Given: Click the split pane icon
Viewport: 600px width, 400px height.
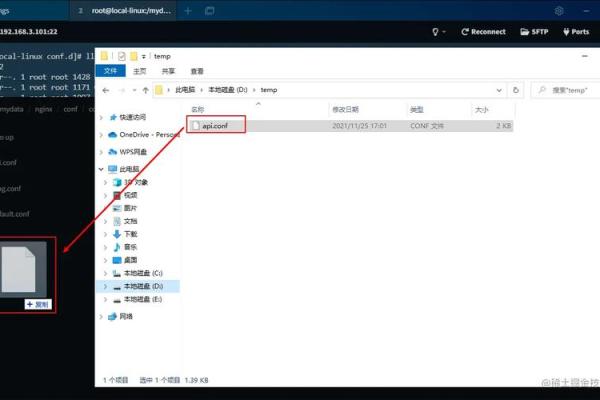Looking at the screenshot, I should 209,11.
